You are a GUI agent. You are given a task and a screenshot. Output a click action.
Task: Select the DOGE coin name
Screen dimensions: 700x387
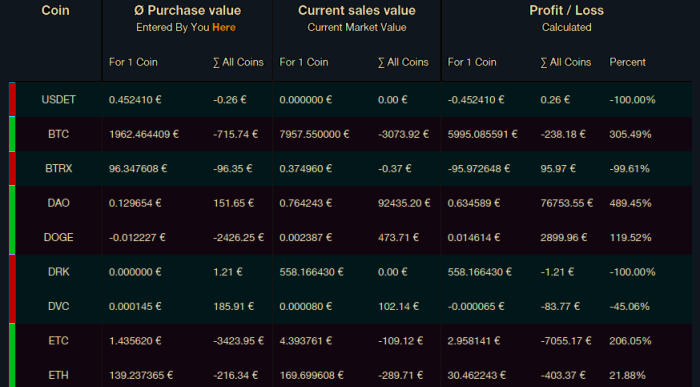(58, 237)
